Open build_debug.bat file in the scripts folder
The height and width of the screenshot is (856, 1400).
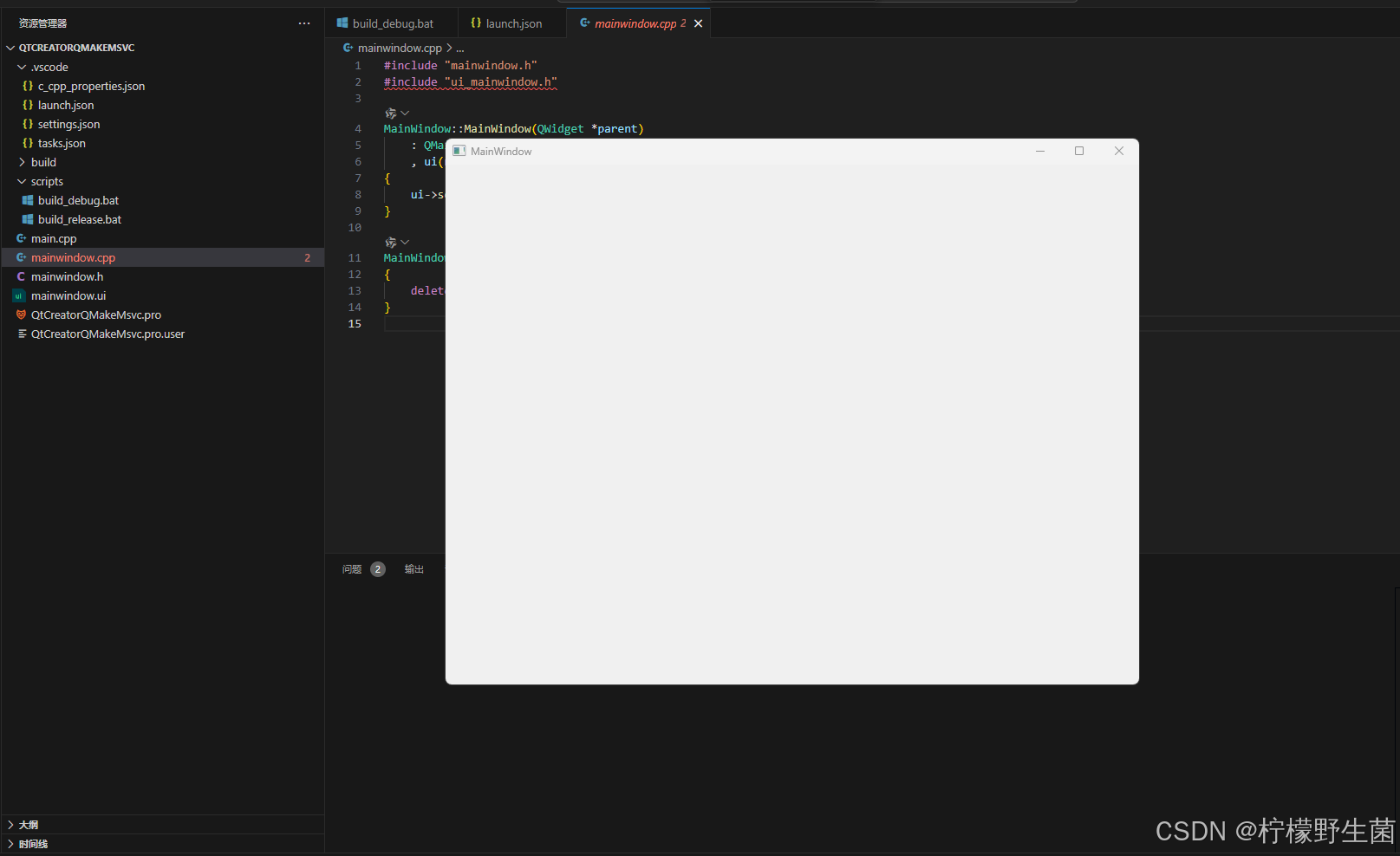click(x=78, y=200)
